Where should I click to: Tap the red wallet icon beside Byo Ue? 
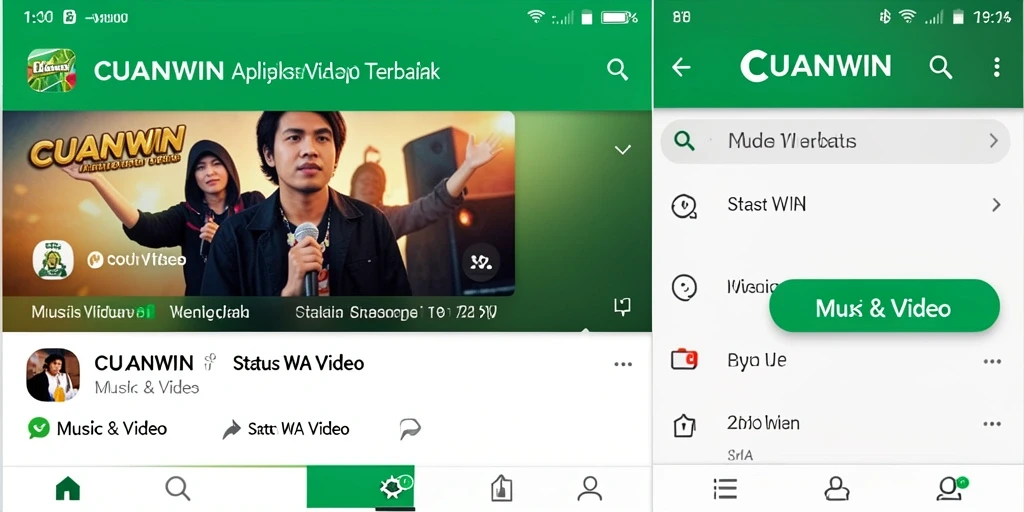(684, 360)
